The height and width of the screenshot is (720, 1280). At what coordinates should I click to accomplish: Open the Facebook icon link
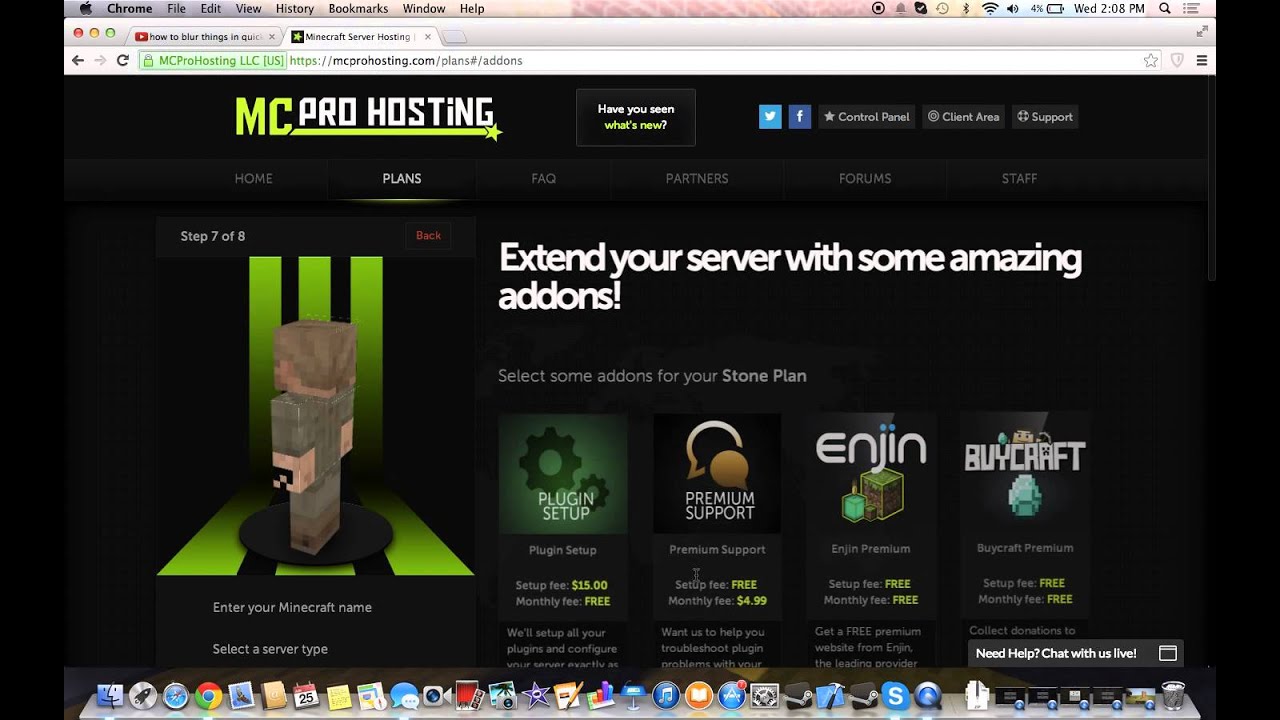coord(799,117)
